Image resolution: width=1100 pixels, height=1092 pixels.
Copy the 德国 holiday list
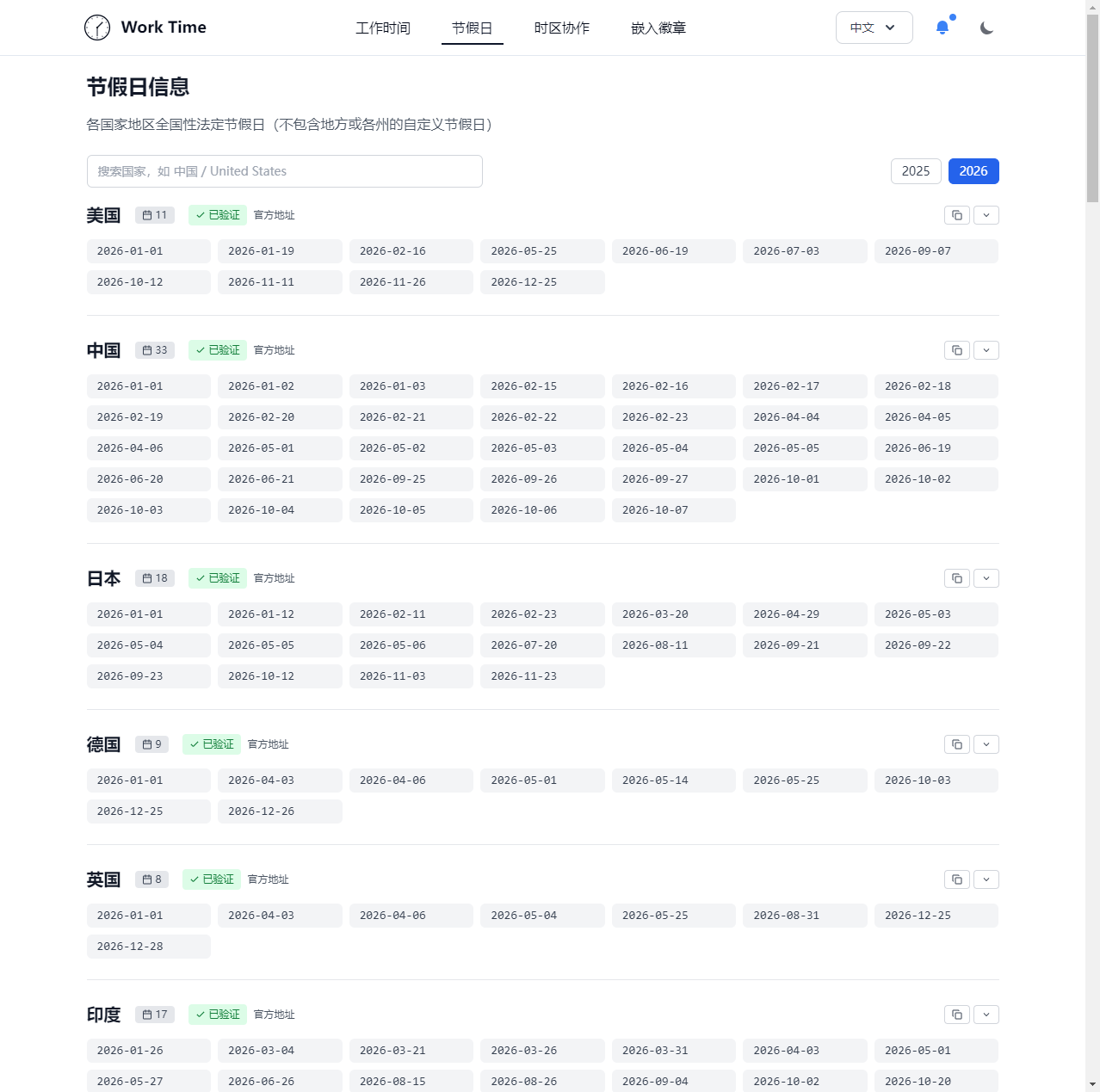coord(956,744)
